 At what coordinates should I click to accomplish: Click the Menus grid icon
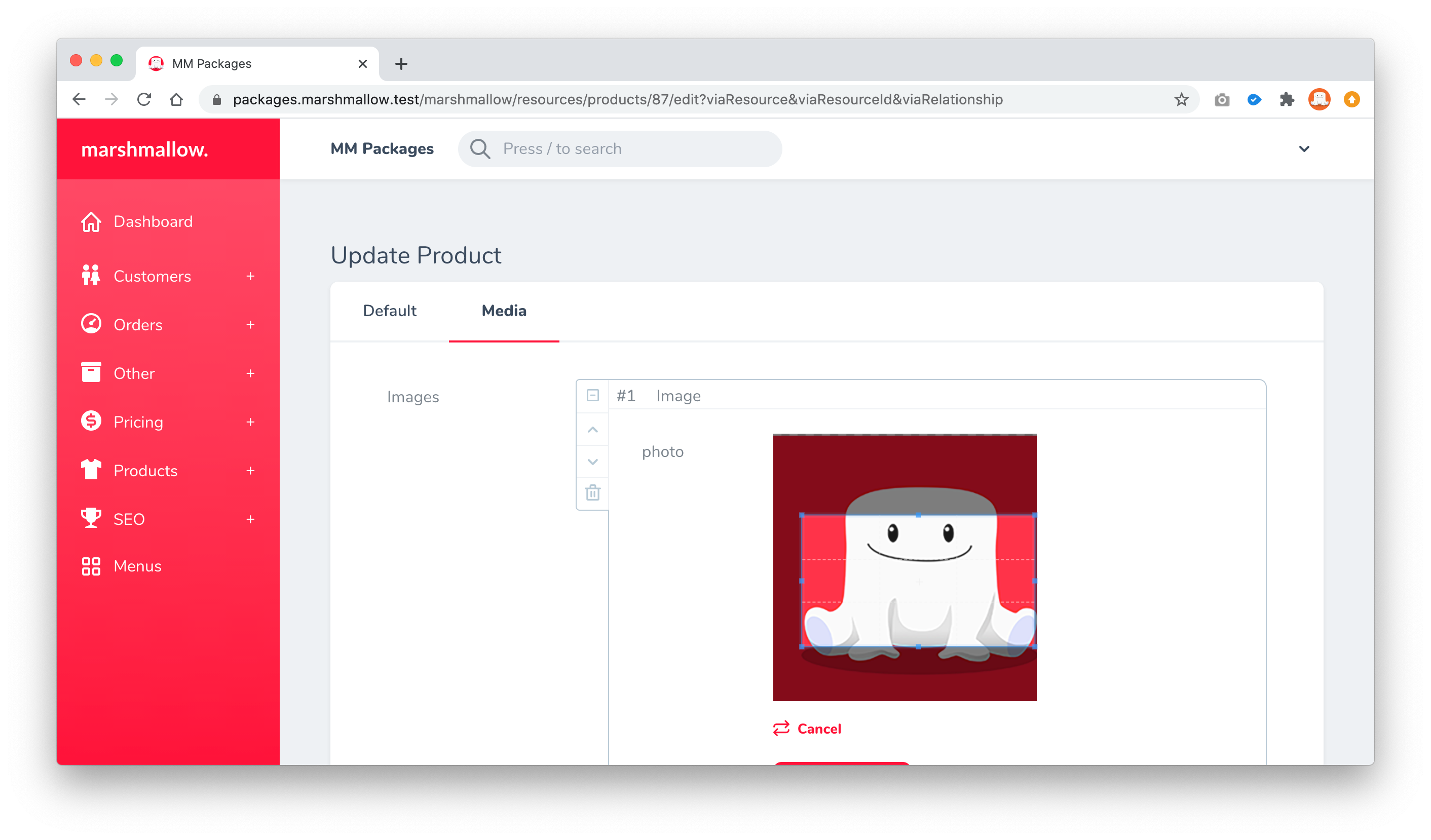point(91,566)
